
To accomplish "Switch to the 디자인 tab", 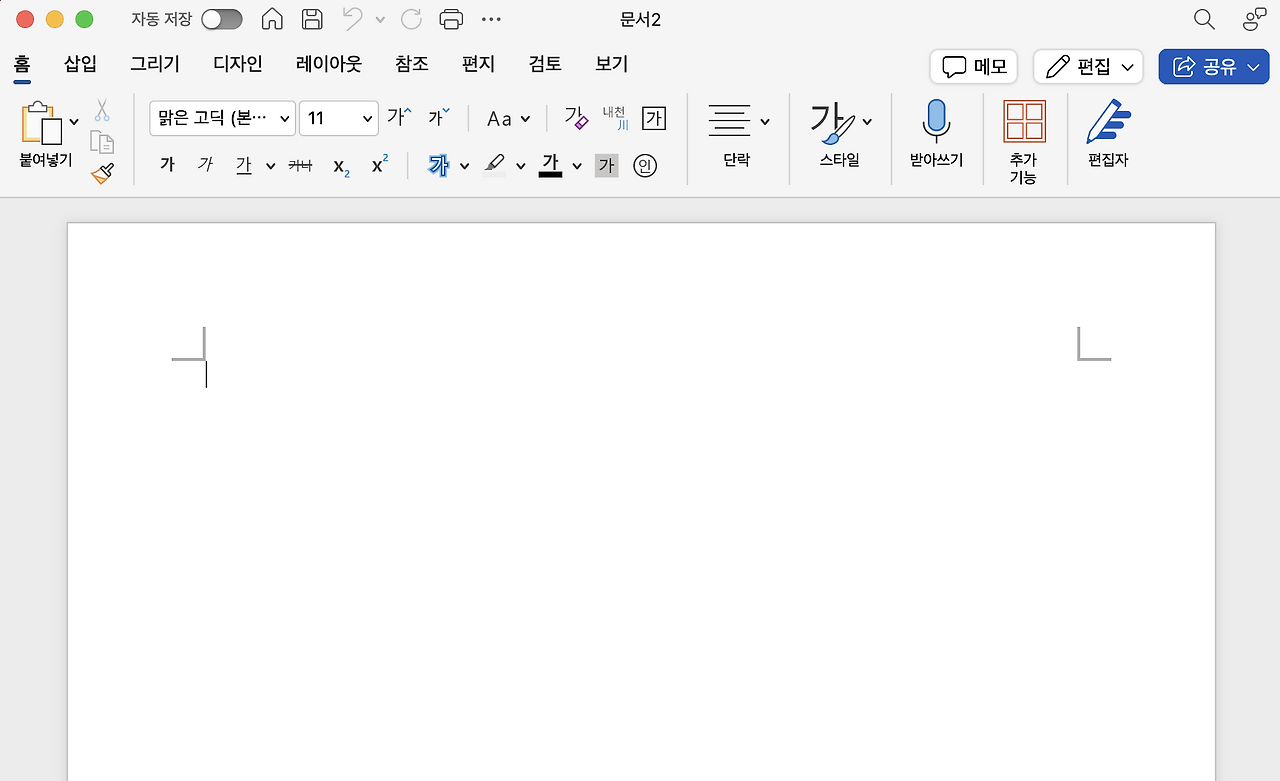I will (238, 64).
